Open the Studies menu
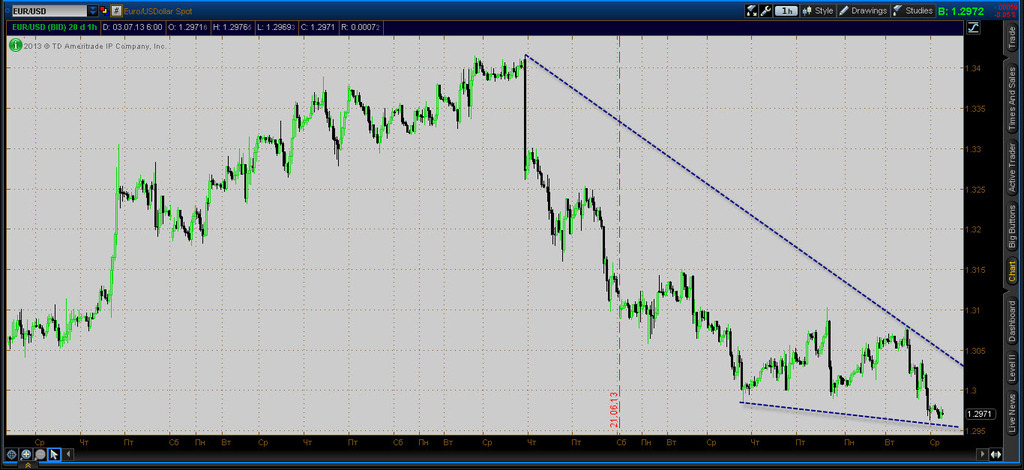Screen dimensions: 1024x470 tap(913, 10)
